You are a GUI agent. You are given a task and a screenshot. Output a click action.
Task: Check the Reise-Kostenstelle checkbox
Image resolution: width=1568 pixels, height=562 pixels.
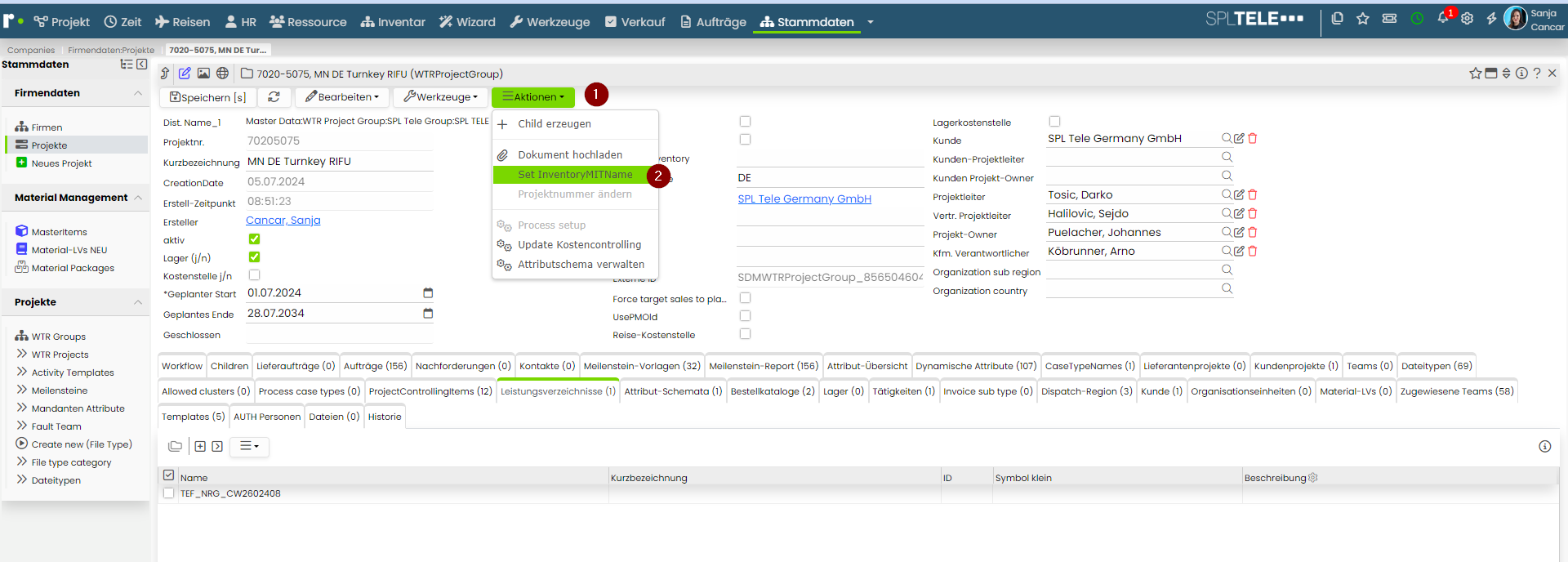745,334
